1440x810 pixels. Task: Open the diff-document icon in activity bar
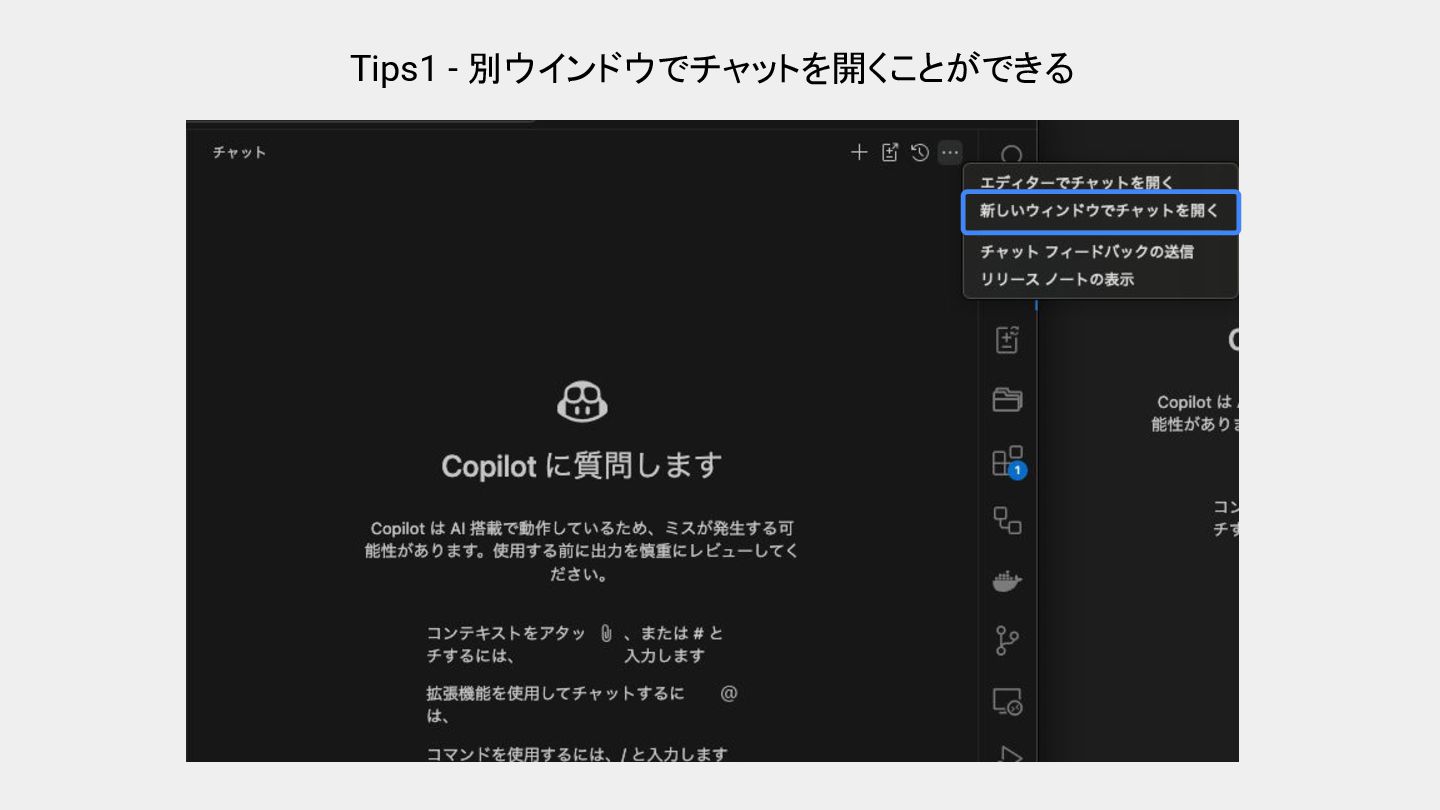coord(1007,340)
